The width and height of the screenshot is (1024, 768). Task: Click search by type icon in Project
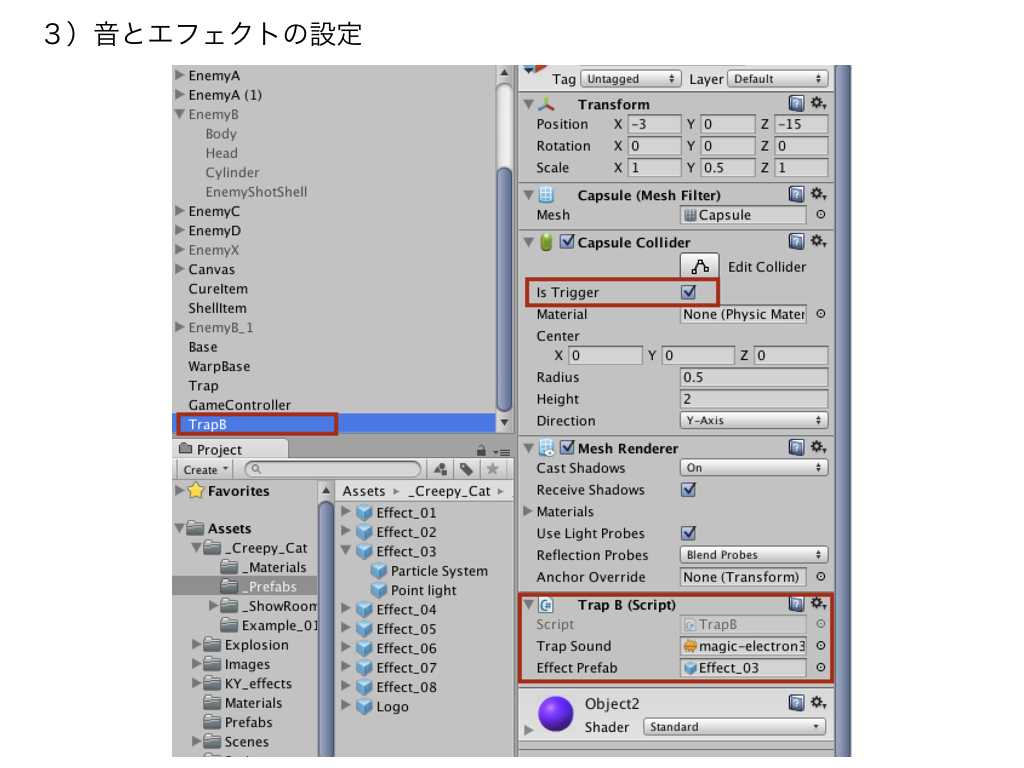441,469
